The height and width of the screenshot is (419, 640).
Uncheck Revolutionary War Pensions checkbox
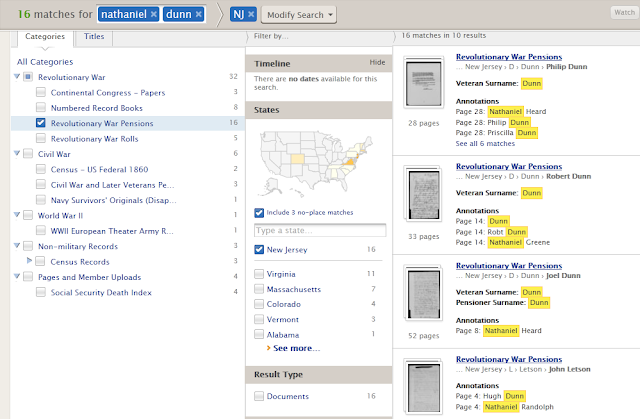(41, 123)
